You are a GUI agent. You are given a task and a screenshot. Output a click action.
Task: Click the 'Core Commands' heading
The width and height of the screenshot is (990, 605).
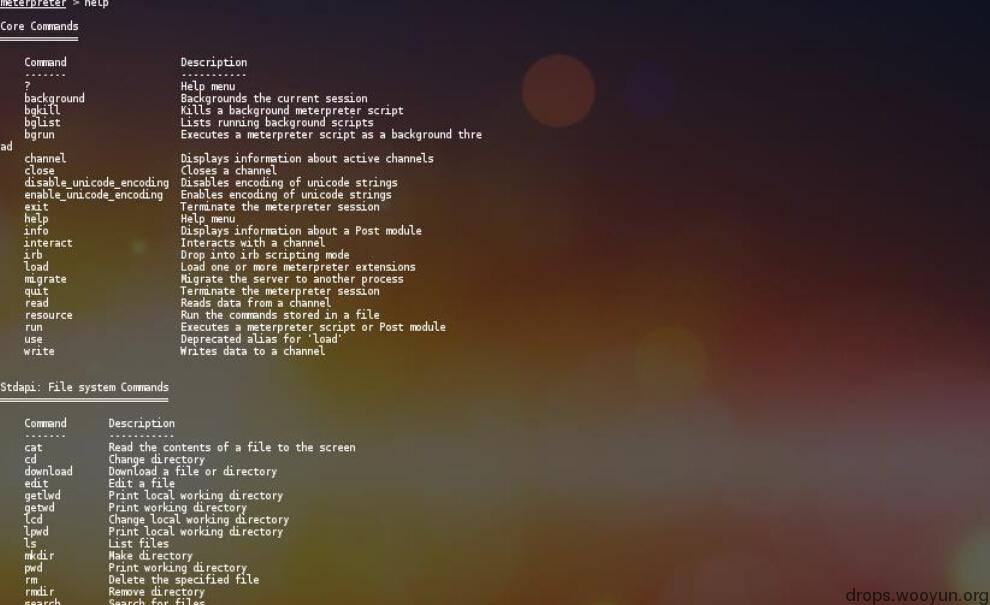coord(39,27)
